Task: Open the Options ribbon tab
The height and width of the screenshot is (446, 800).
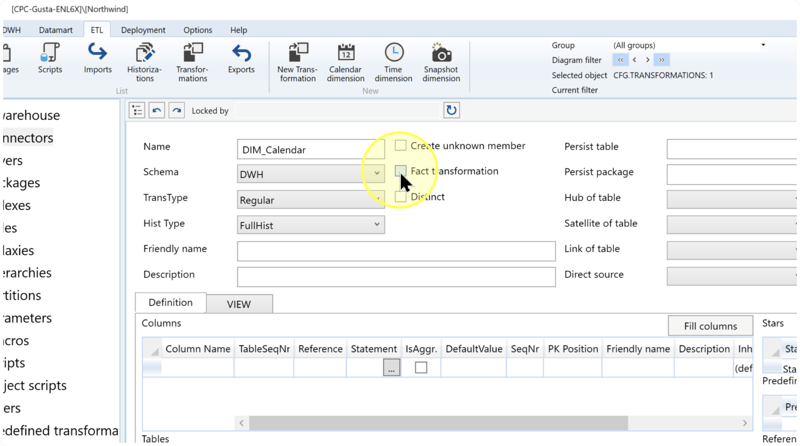Action: pos(197,30)
